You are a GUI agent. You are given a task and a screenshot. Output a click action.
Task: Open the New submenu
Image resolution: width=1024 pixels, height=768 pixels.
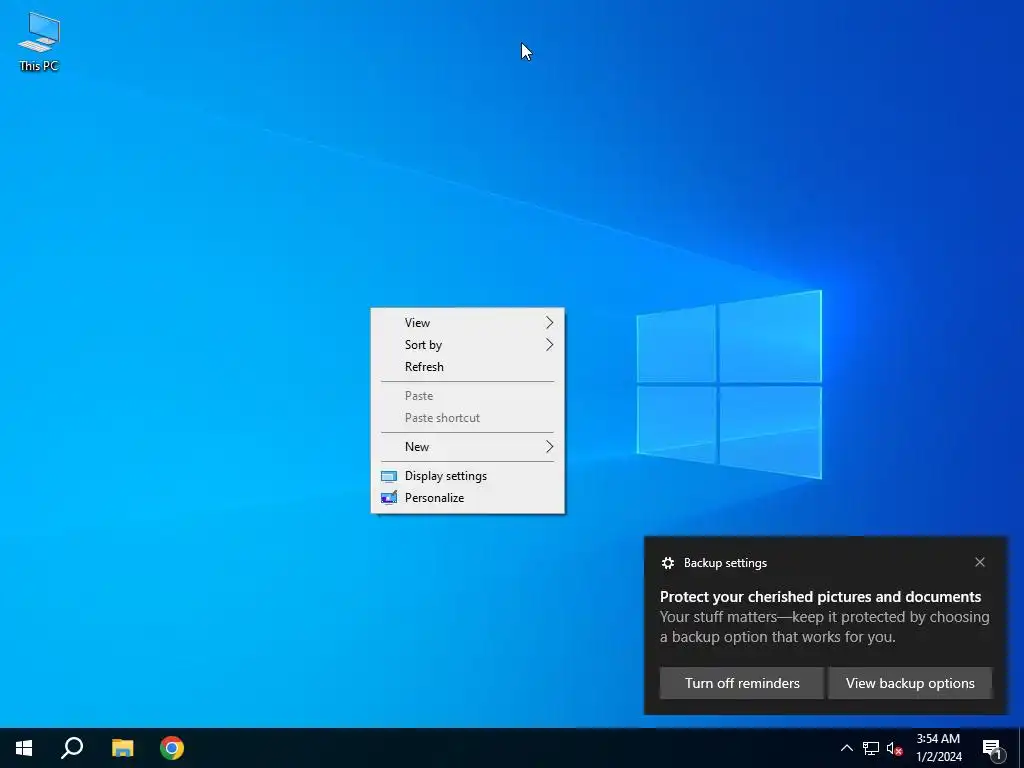[468, 447]
